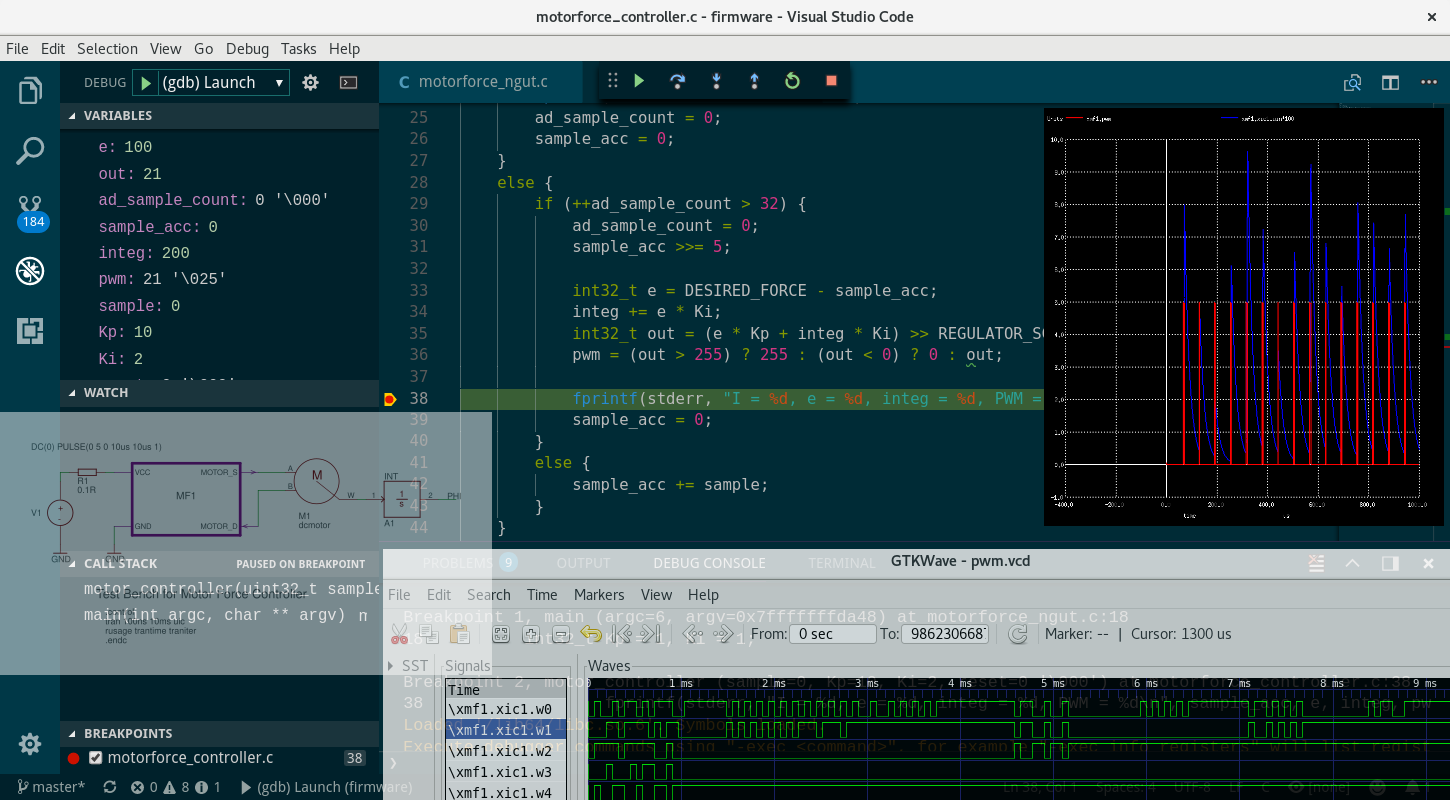Viewport: 1450px width, 800px height.
Task: Open the Explorer view in activity bar
Action: [x=30, y=91]
